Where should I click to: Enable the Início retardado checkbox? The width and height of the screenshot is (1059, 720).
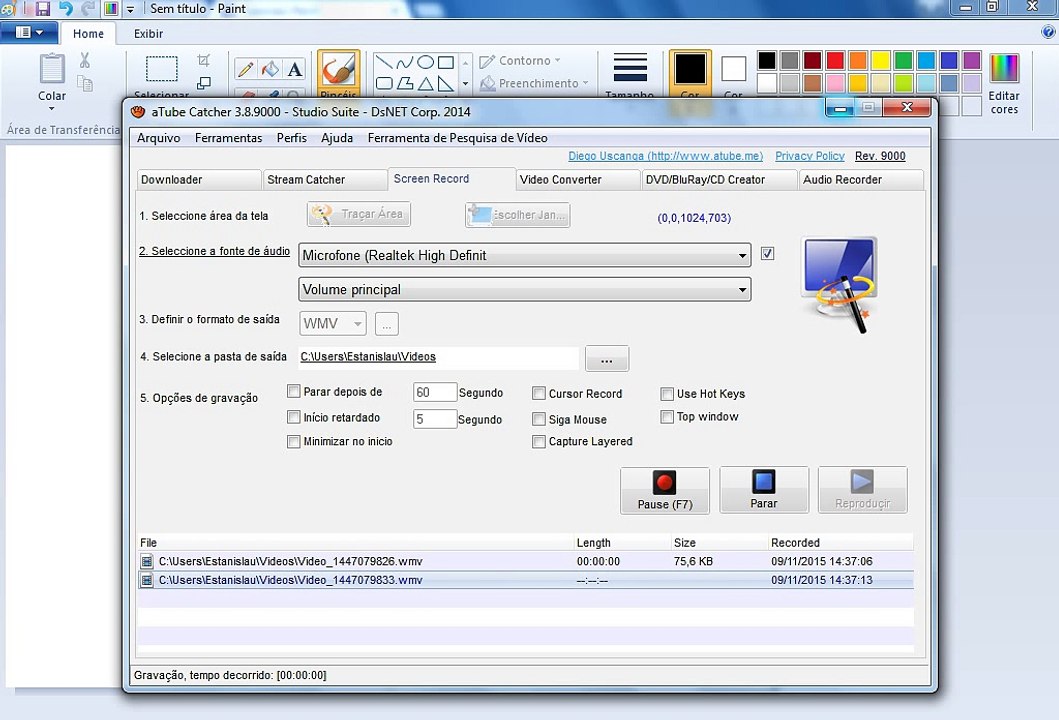coord(293,417)
